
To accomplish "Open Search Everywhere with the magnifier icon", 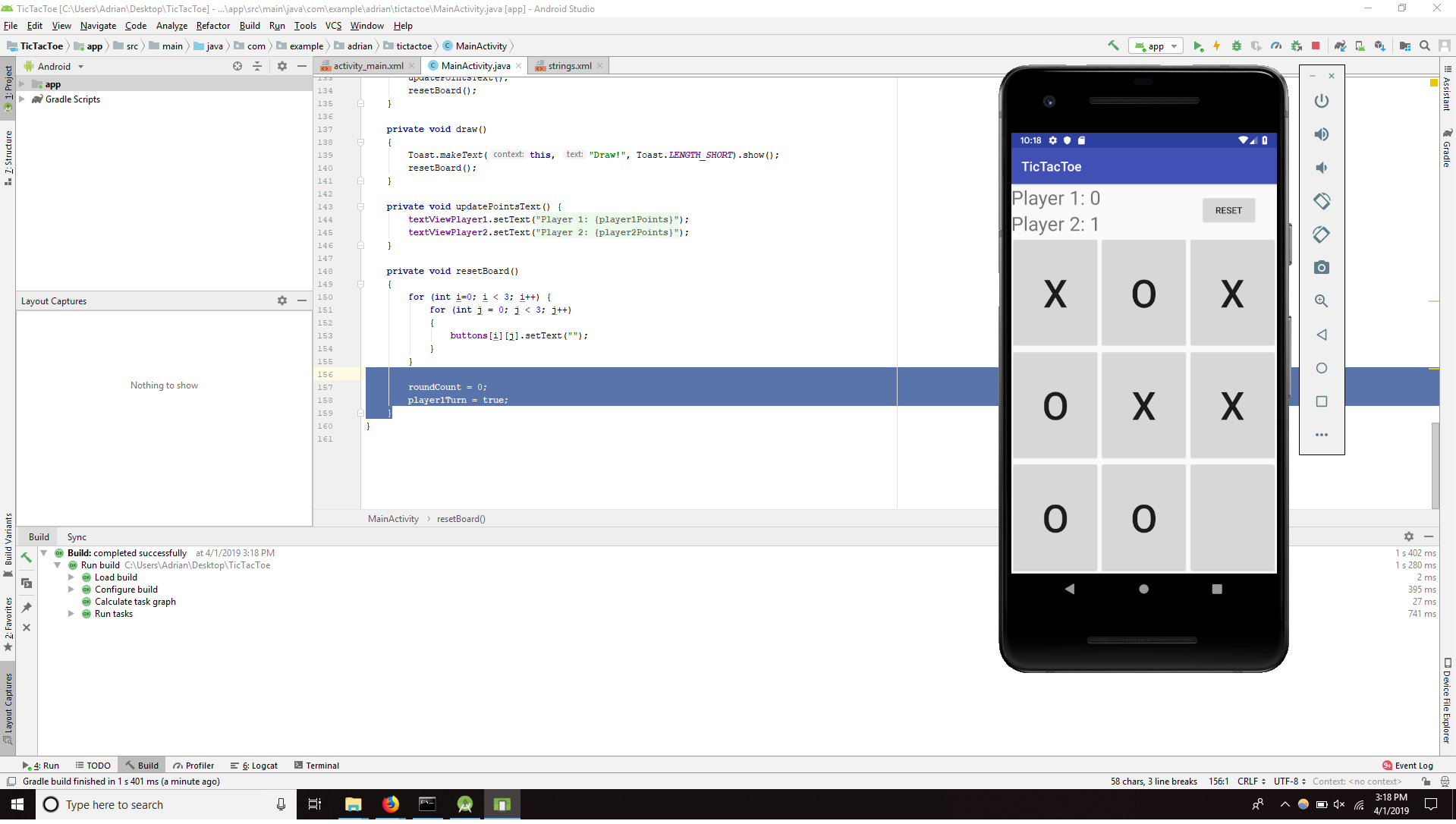I will pos(1425,46).
